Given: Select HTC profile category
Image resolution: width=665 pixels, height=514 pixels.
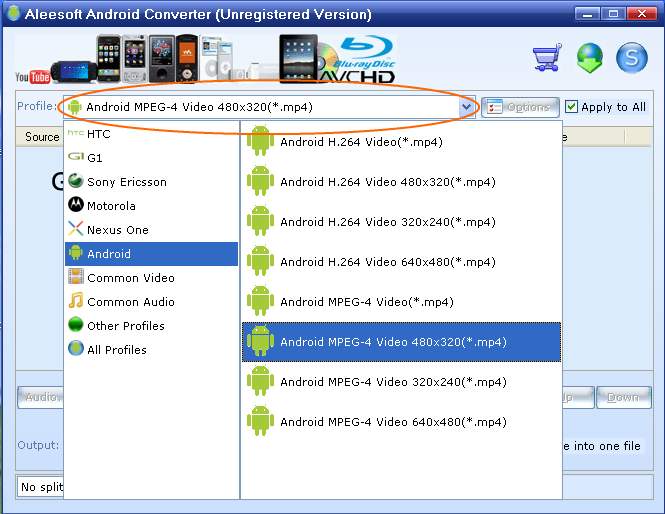Looking at the screenshot, I should coord(151,134).
